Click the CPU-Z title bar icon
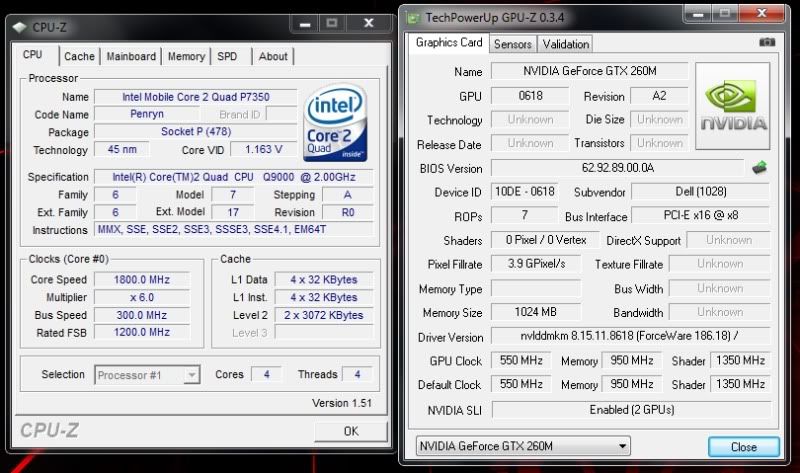 [x=19, y=28]
